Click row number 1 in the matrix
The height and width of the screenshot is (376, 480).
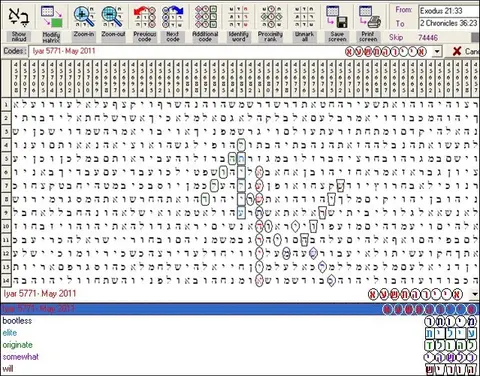click(6, 104)
